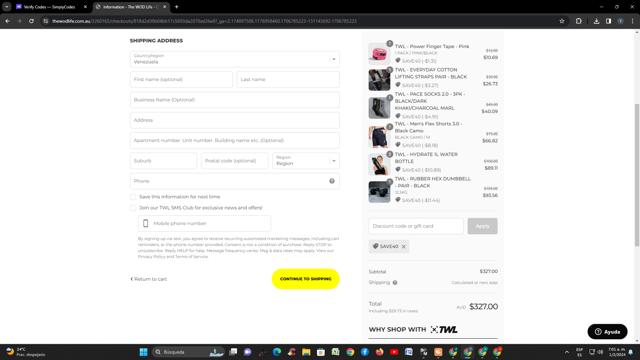The width and height of the screenshot is (640, 360).
Task: Open the Chrome profile avatar
Action: click(x=620, y=21)
